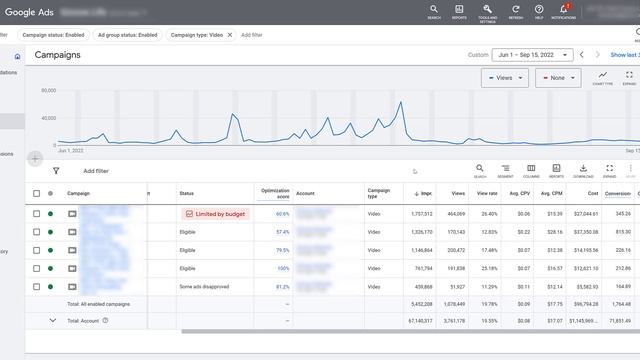Remove the Campaign type: Video filter
The height and width of the screenshot is (360, 640).
(230, 35)
